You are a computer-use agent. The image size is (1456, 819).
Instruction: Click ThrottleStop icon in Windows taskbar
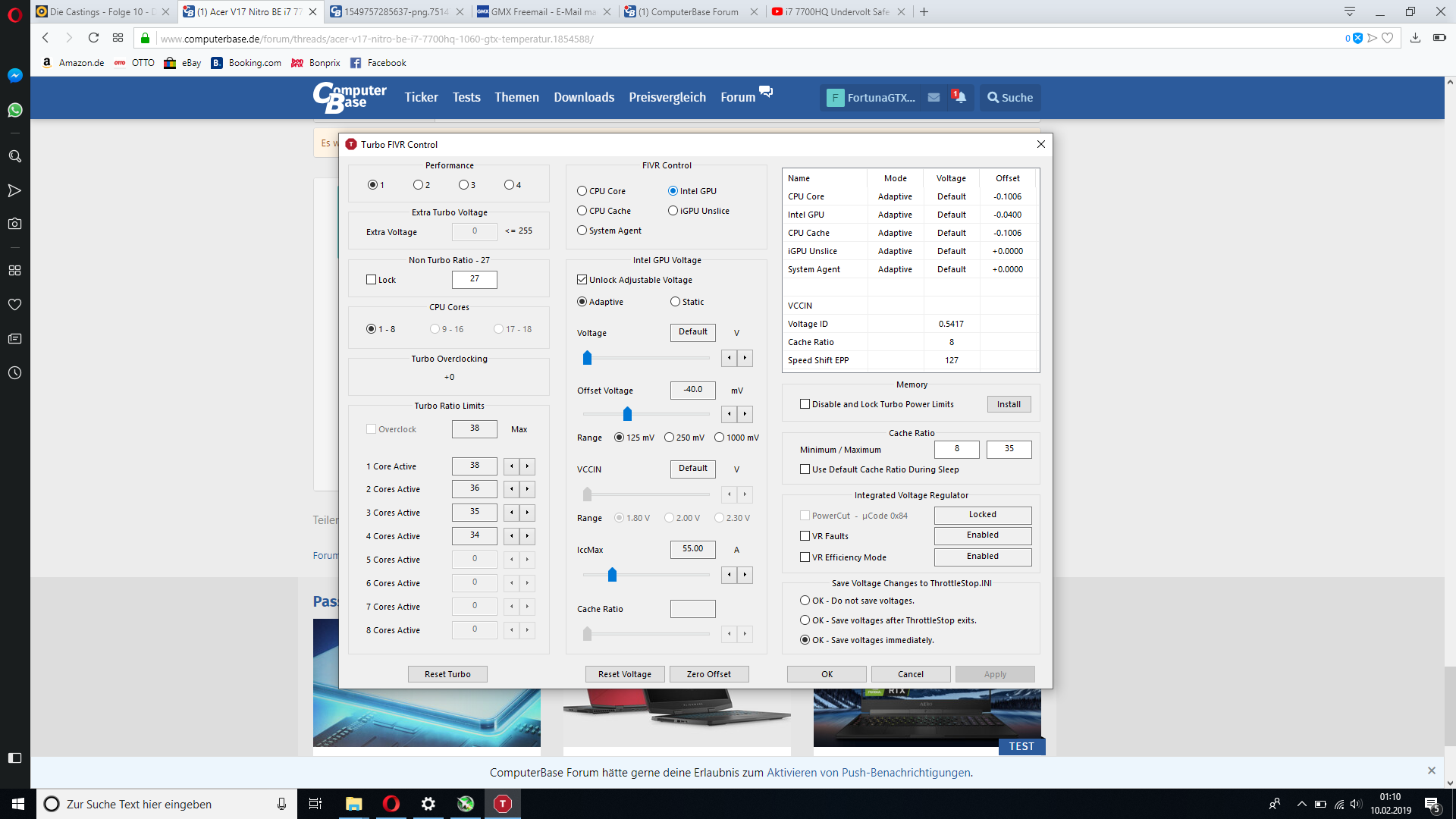click(x=502, y=804)
